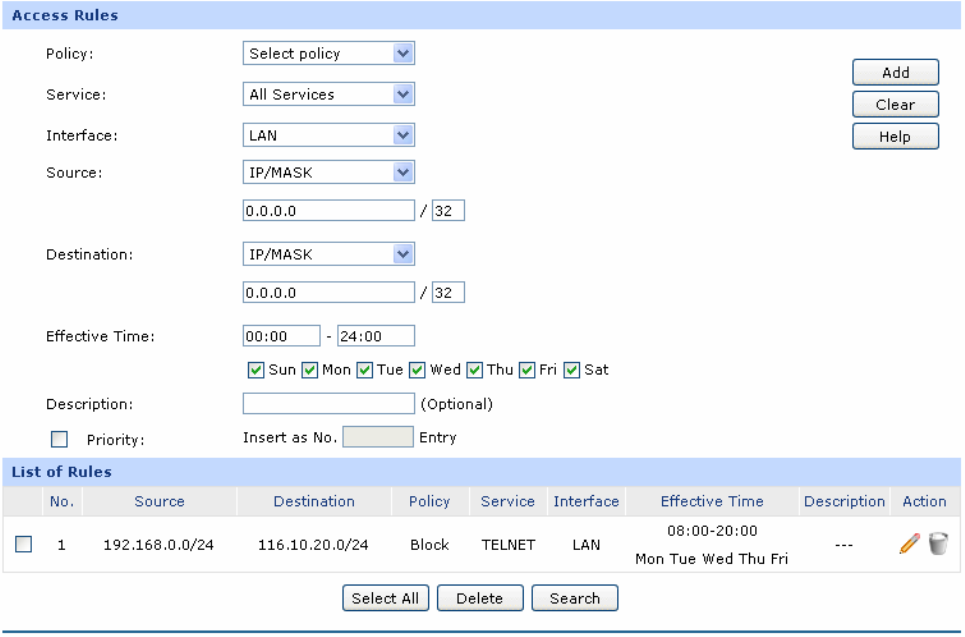Click the Insert as No. priority field

click(378, 437)
